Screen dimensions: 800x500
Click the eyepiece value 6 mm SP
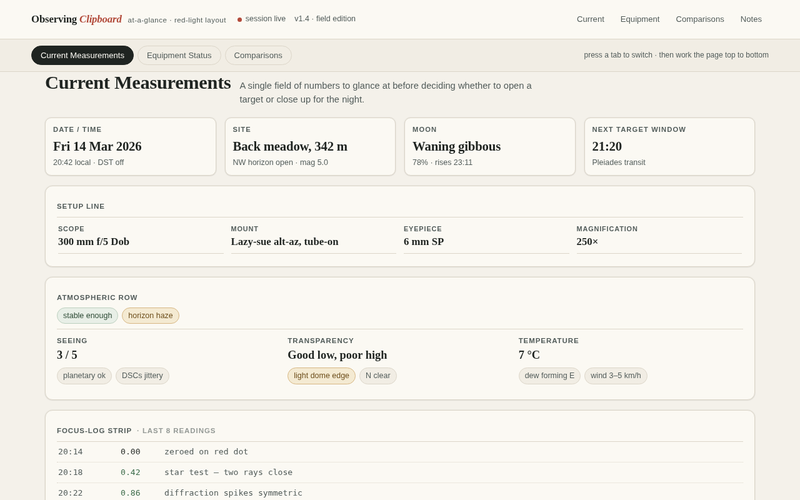tap(423, 242)
